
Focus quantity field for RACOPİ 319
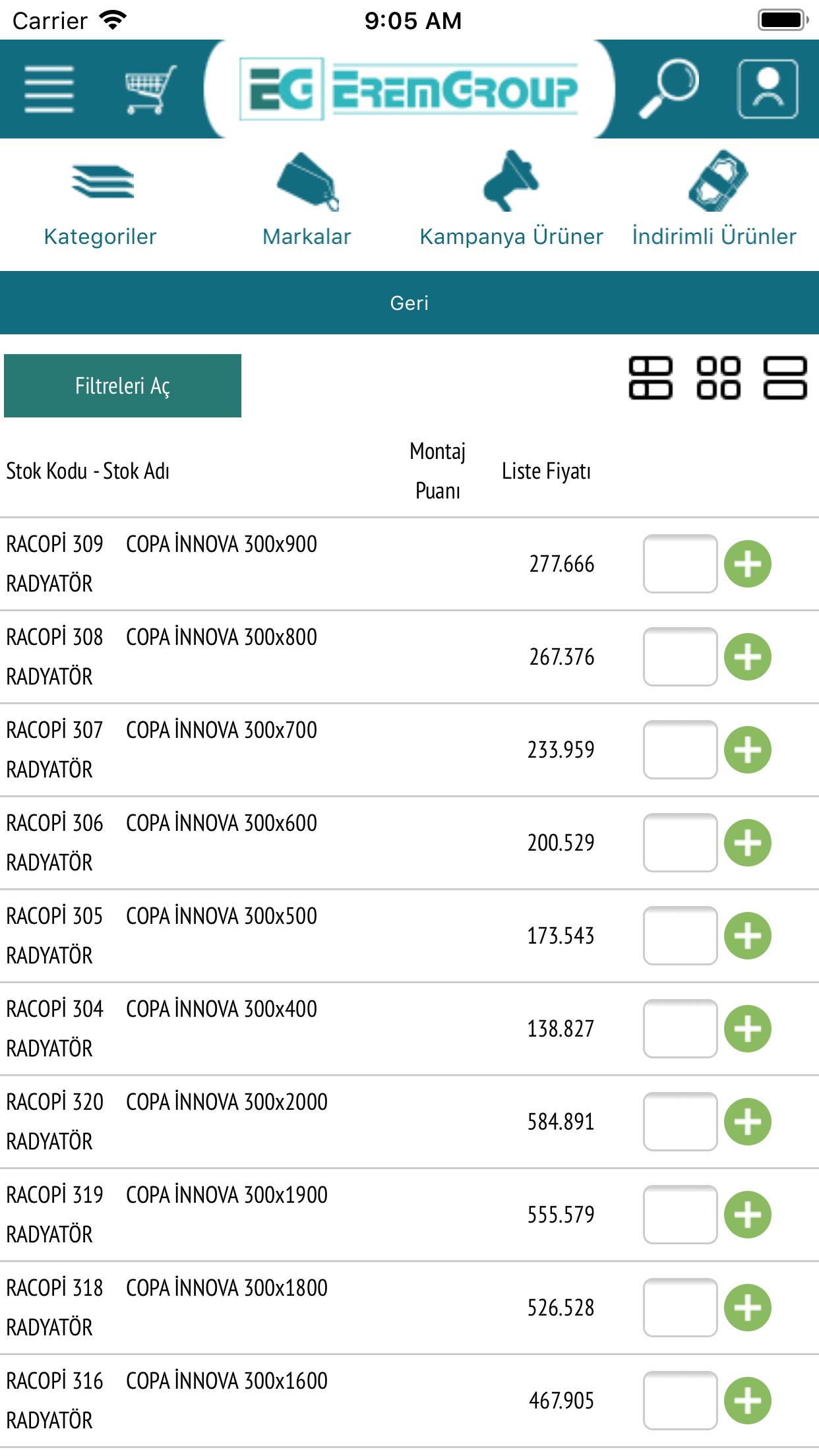point(680,1215)
